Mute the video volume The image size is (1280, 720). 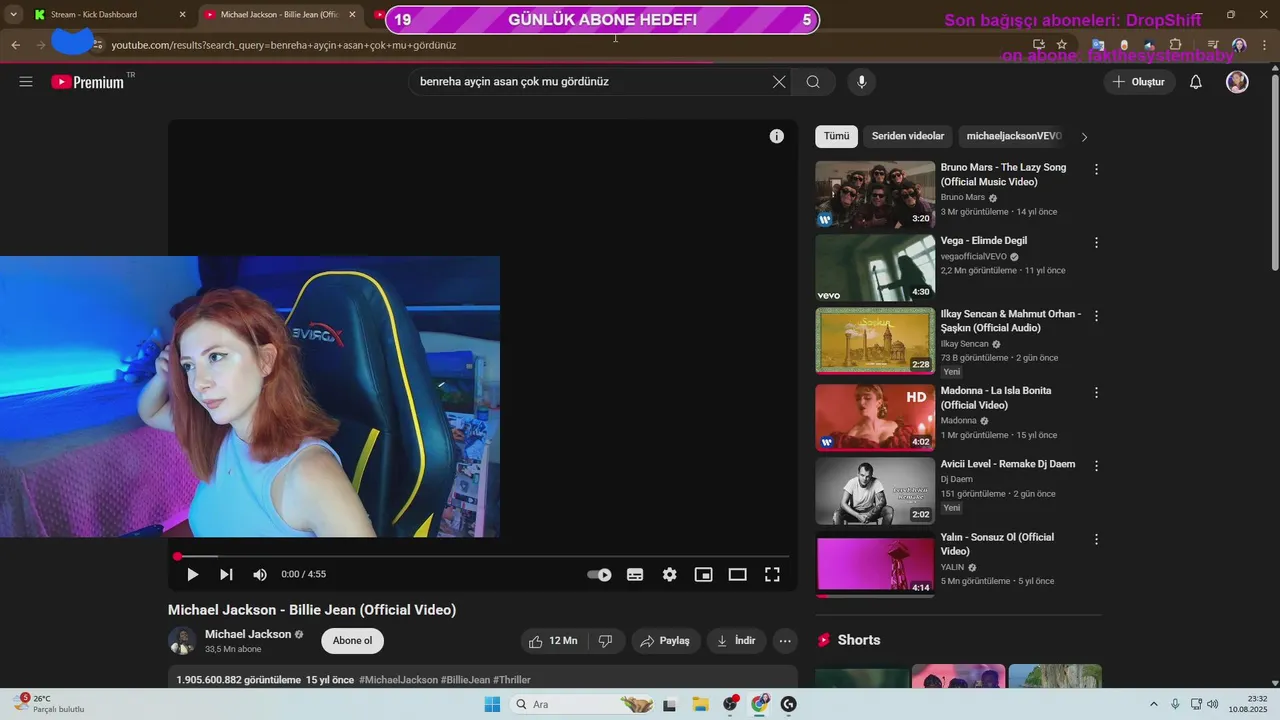(260, 574)
